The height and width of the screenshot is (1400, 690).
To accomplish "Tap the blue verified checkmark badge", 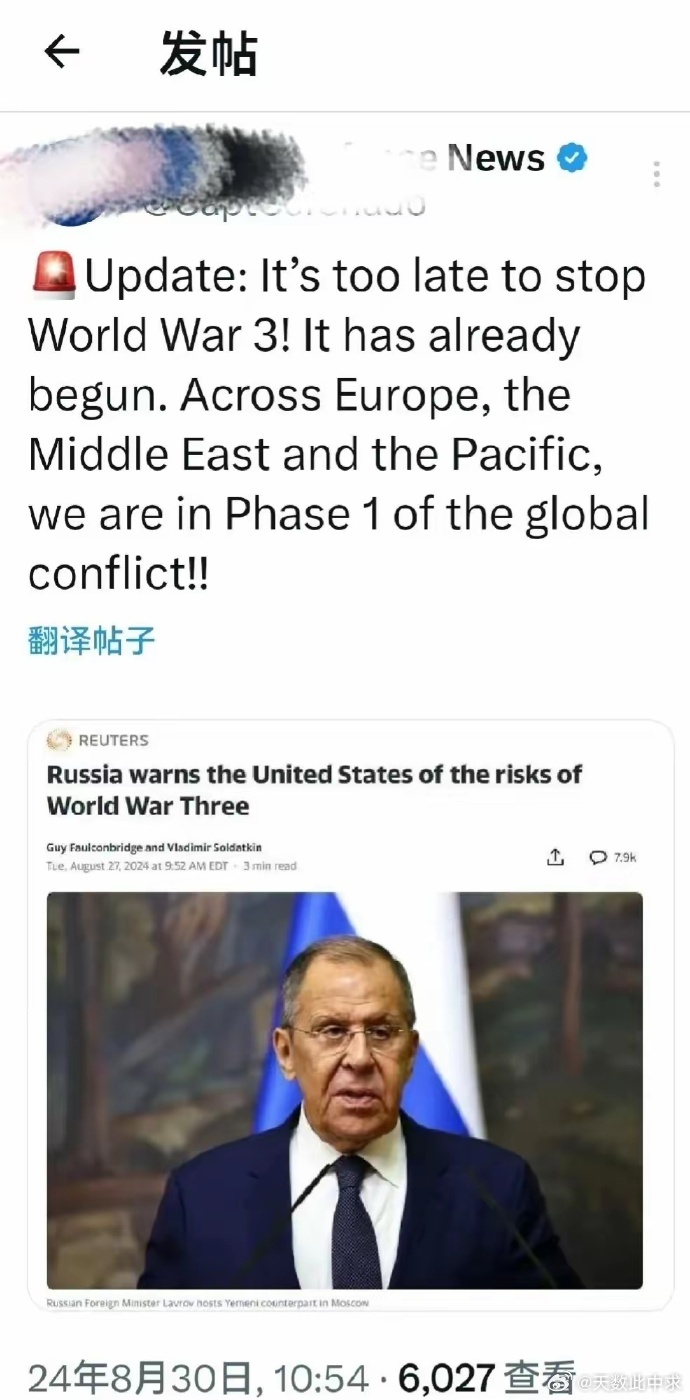I will (x=572, y=158).
